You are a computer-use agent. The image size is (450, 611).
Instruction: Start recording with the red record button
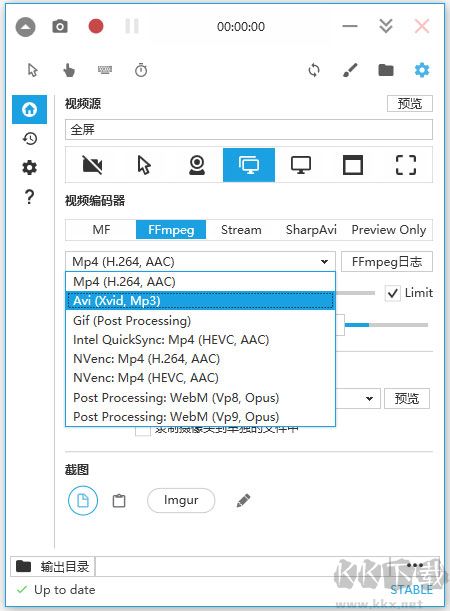(96, 26)
